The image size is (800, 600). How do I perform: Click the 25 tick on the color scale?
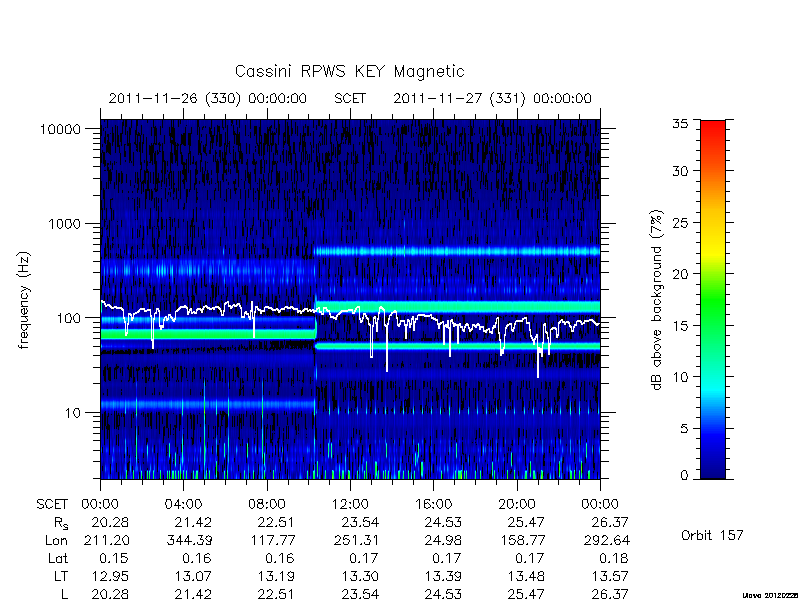tap(680, 223)
